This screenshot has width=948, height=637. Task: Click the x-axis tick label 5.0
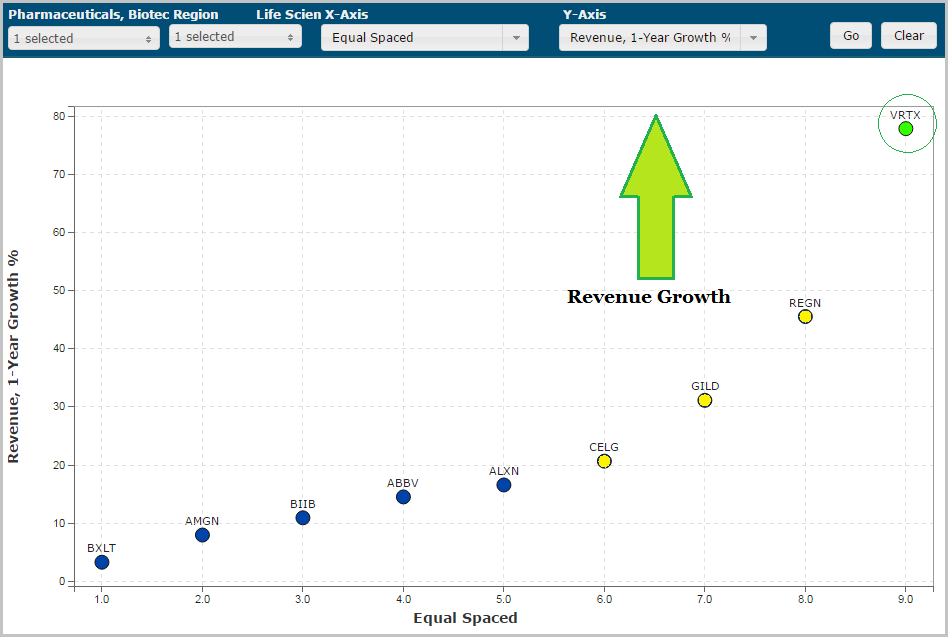click(x=504, y=599)
